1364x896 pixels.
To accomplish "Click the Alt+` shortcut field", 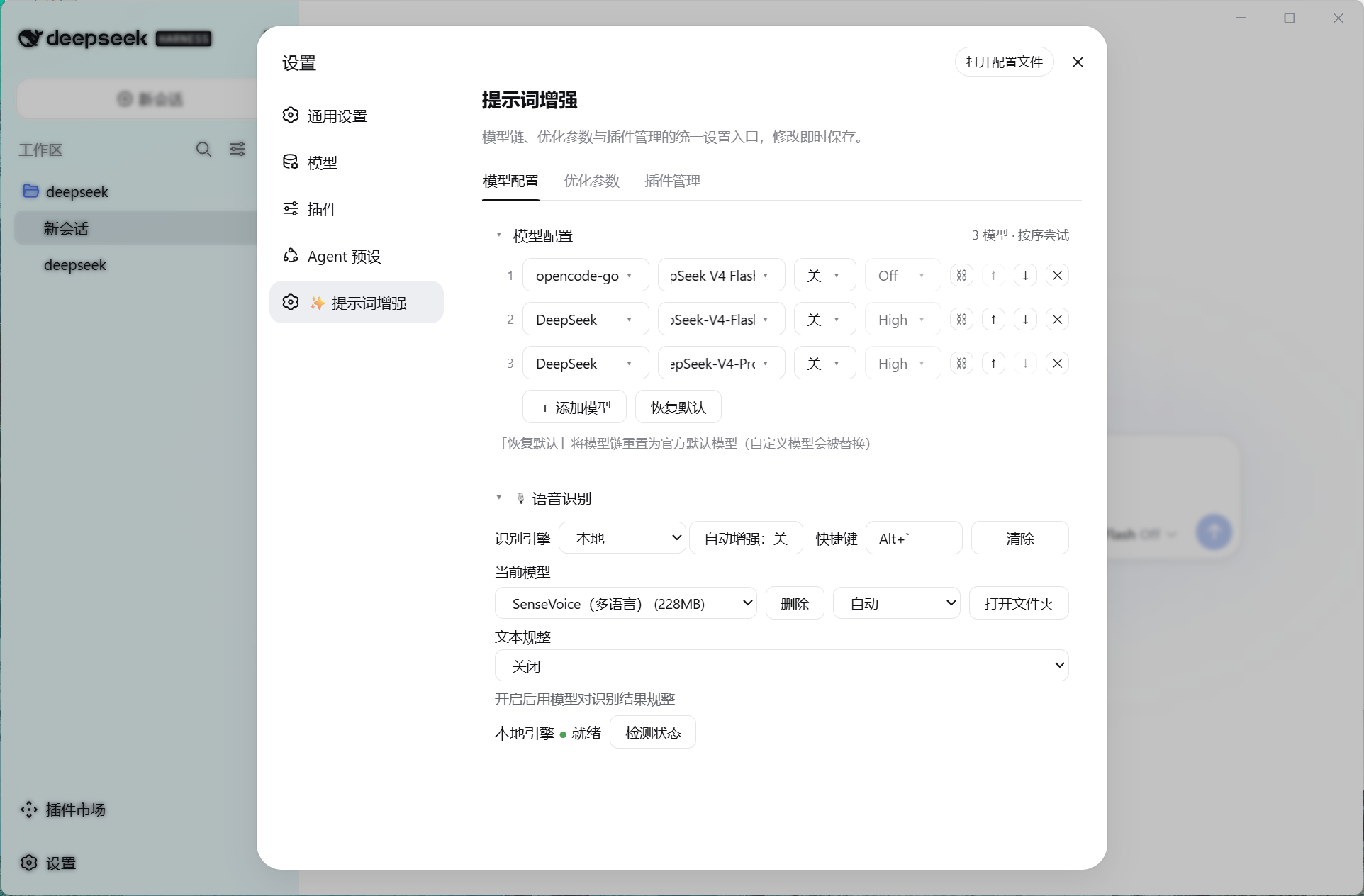I will coord(914,538).
